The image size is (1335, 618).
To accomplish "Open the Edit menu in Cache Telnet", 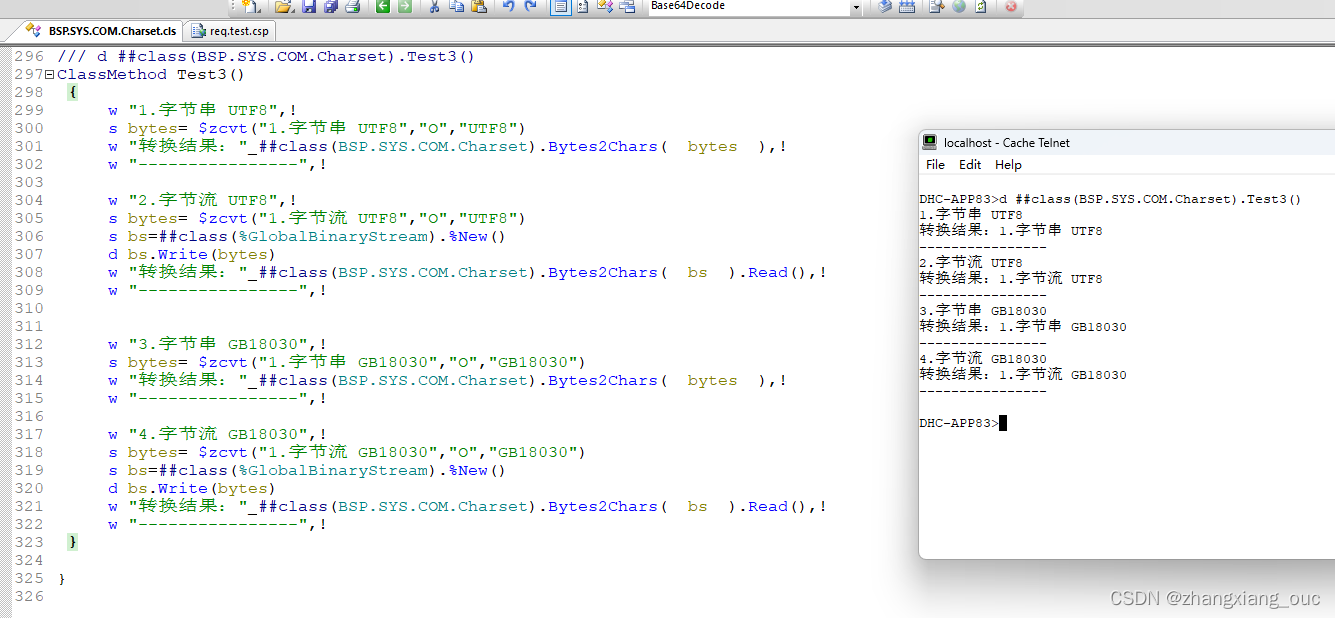I will tap(970, 165).
